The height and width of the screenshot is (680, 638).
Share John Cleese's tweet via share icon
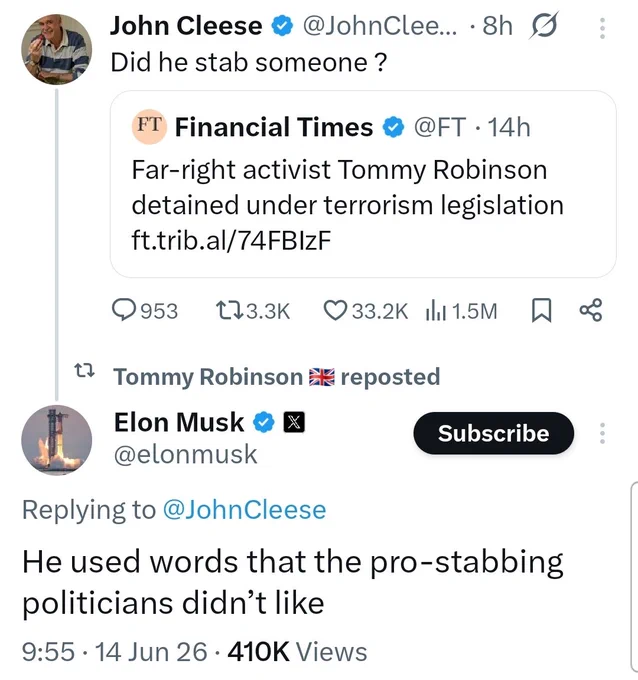(x=591, y=310)
